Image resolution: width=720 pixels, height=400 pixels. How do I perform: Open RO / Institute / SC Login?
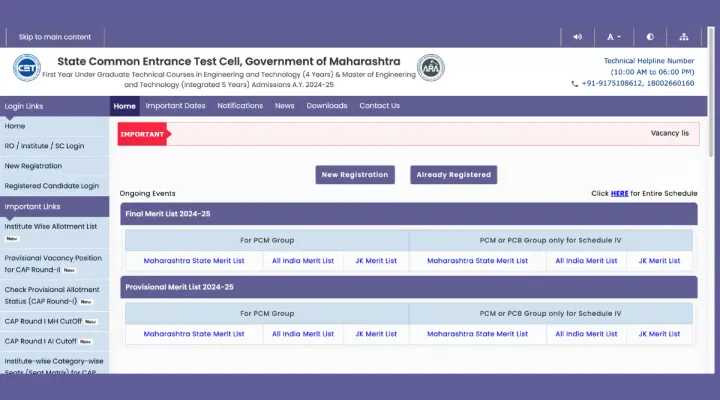point(45,146)
